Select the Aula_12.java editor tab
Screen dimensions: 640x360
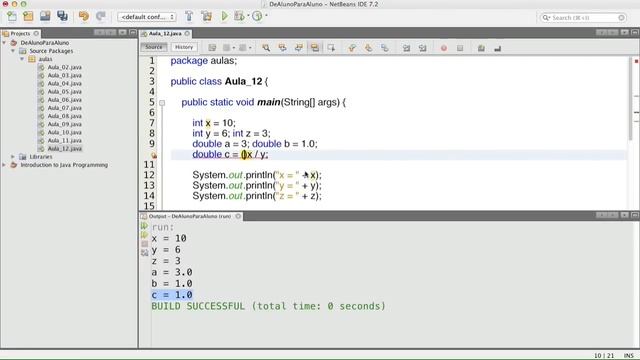(165, 33)
